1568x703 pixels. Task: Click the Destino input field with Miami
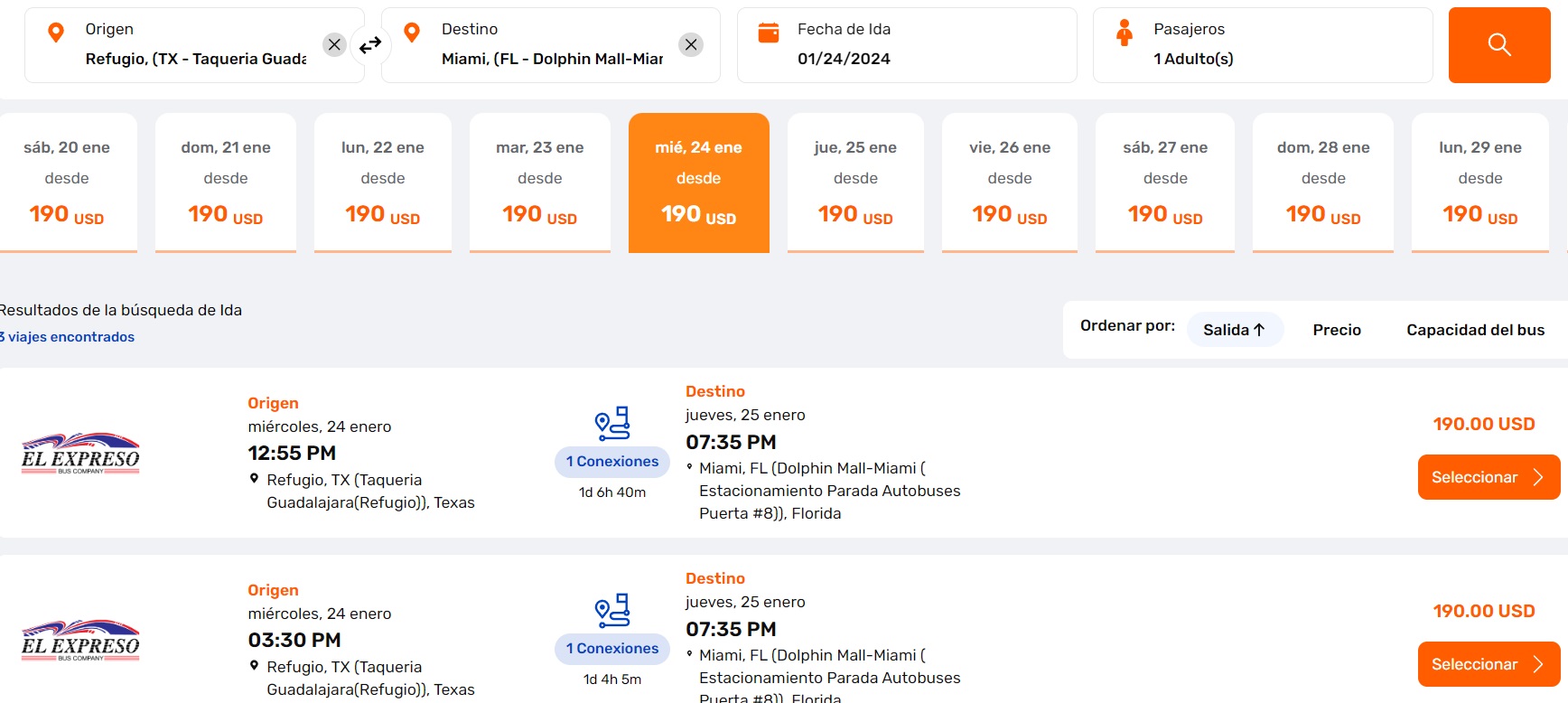coord(551,59)
